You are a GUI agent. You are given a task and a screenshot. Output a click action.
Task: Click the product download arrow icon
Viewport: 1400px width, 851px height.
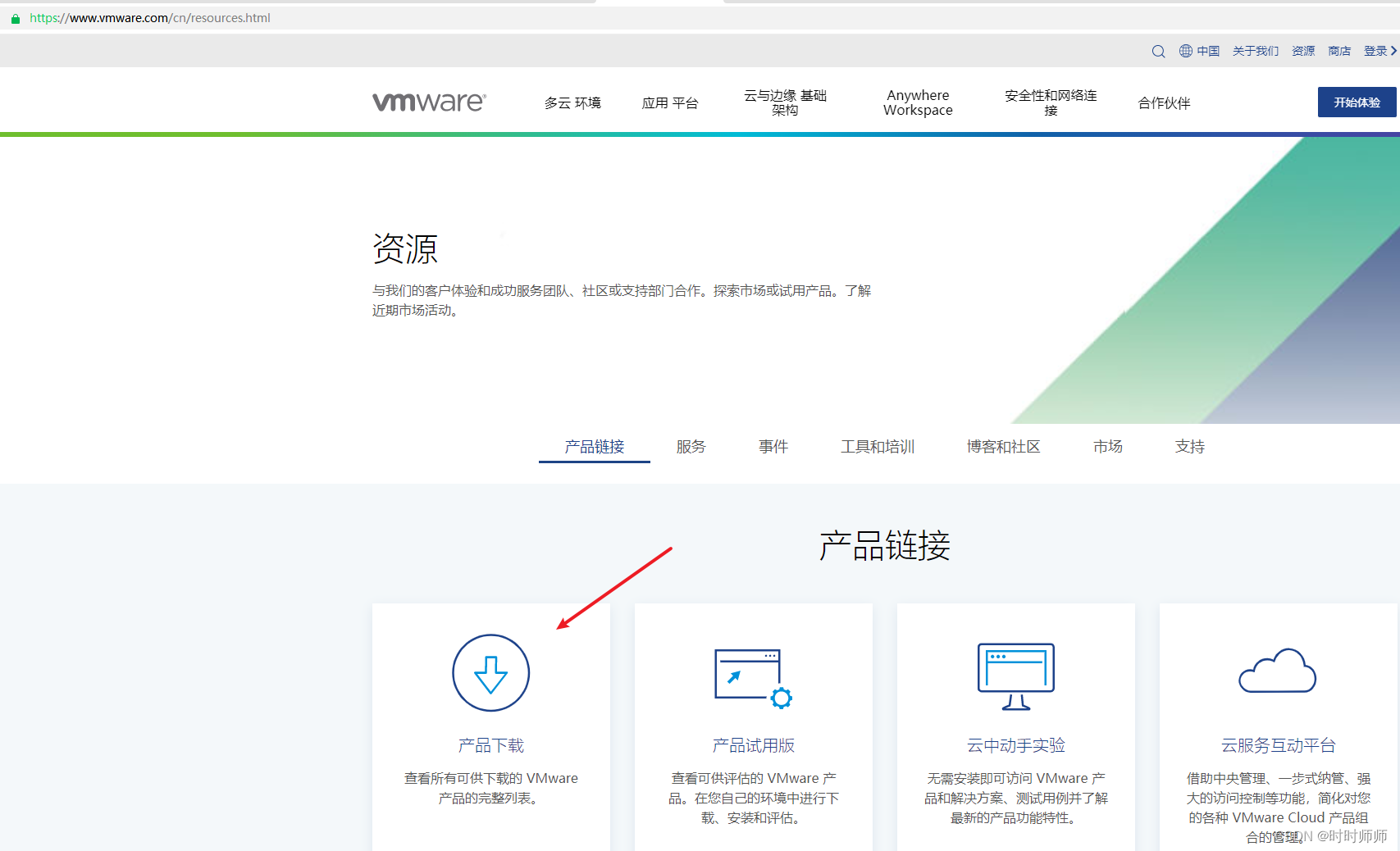(x=490, y=673)
